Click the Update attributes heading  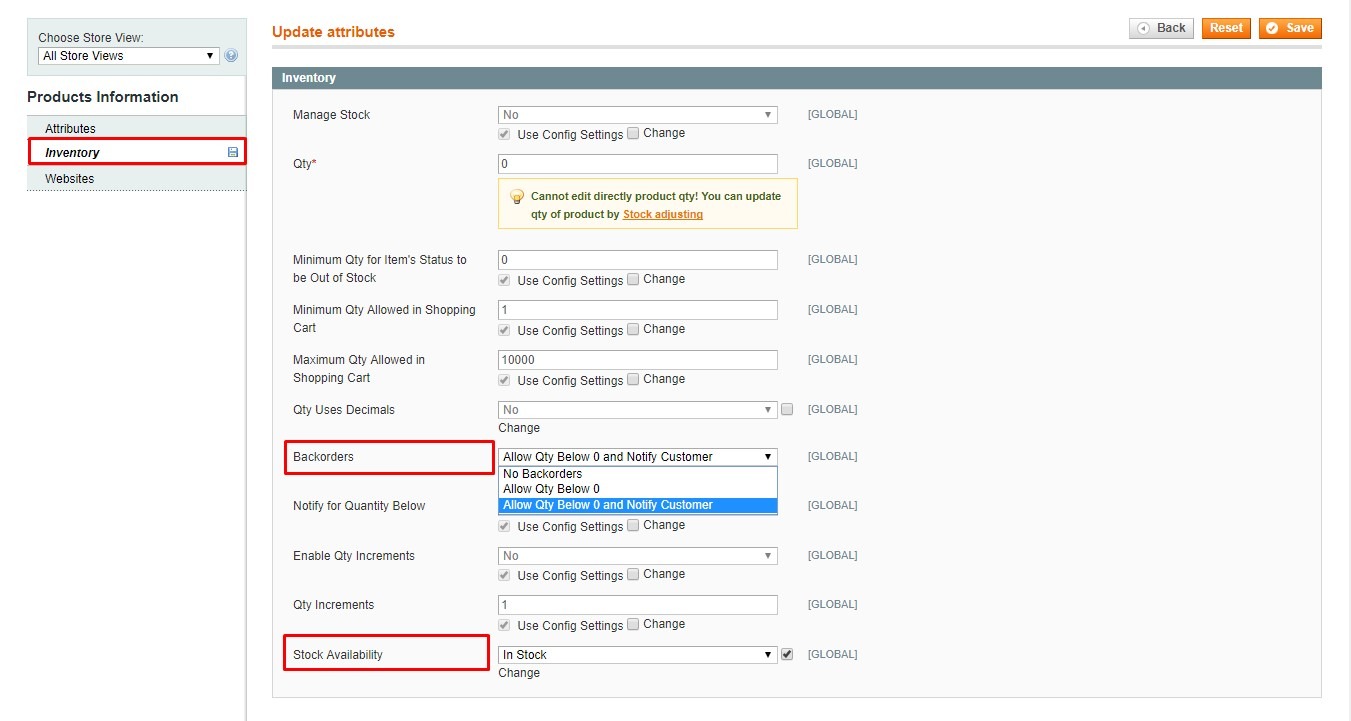[x=333, y=32]
